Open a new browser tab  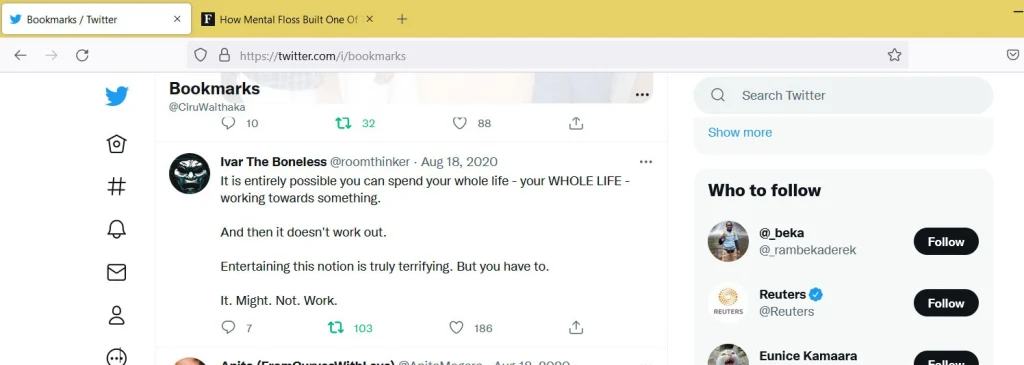coord(402,19)
